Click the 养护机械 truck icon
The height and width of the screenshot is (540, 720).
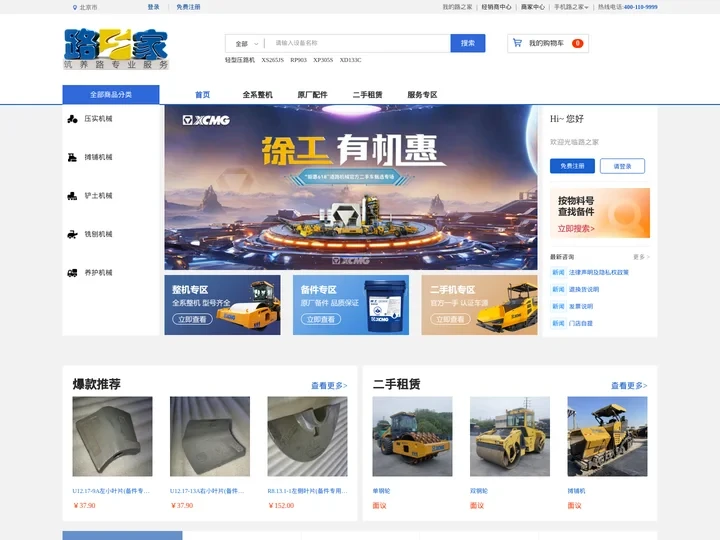(72, 273)
